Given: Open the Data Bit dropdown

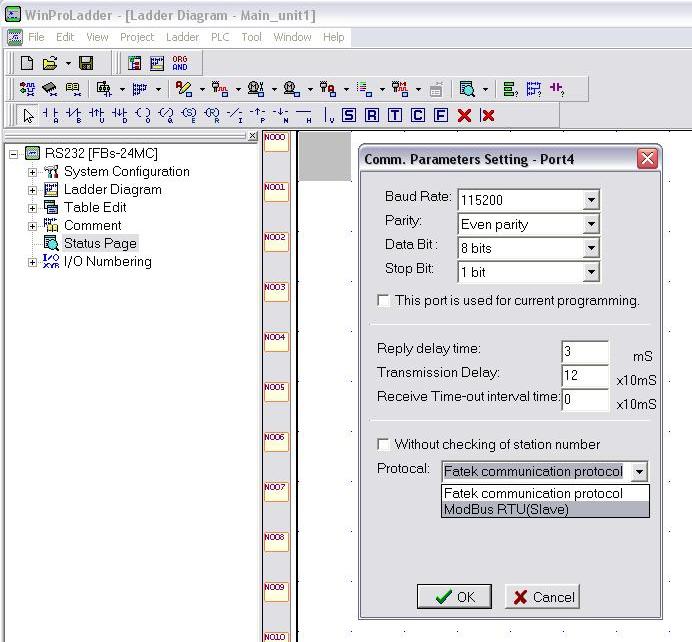Looking at the screenshot, I should coord(591,248).
